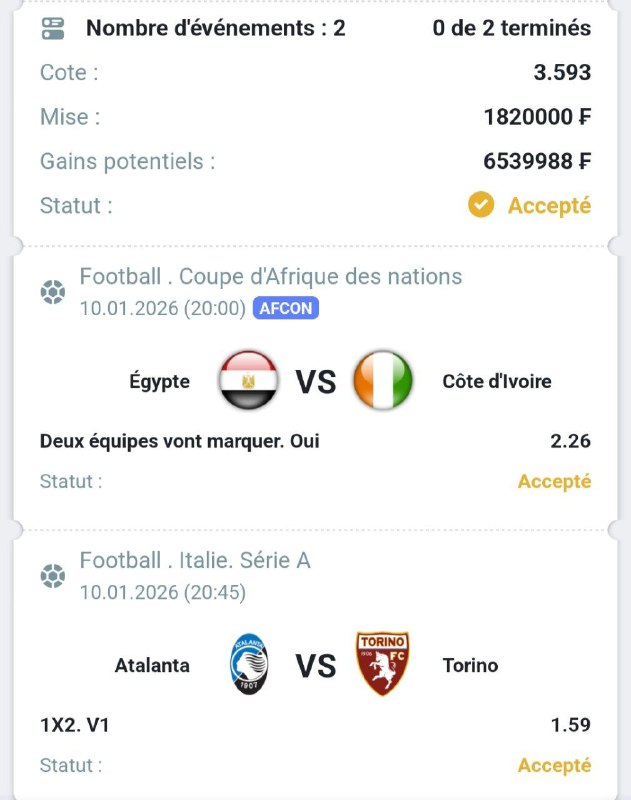
Task: Tap the Egypt flag icon
Action: click(x=248, y=381)
